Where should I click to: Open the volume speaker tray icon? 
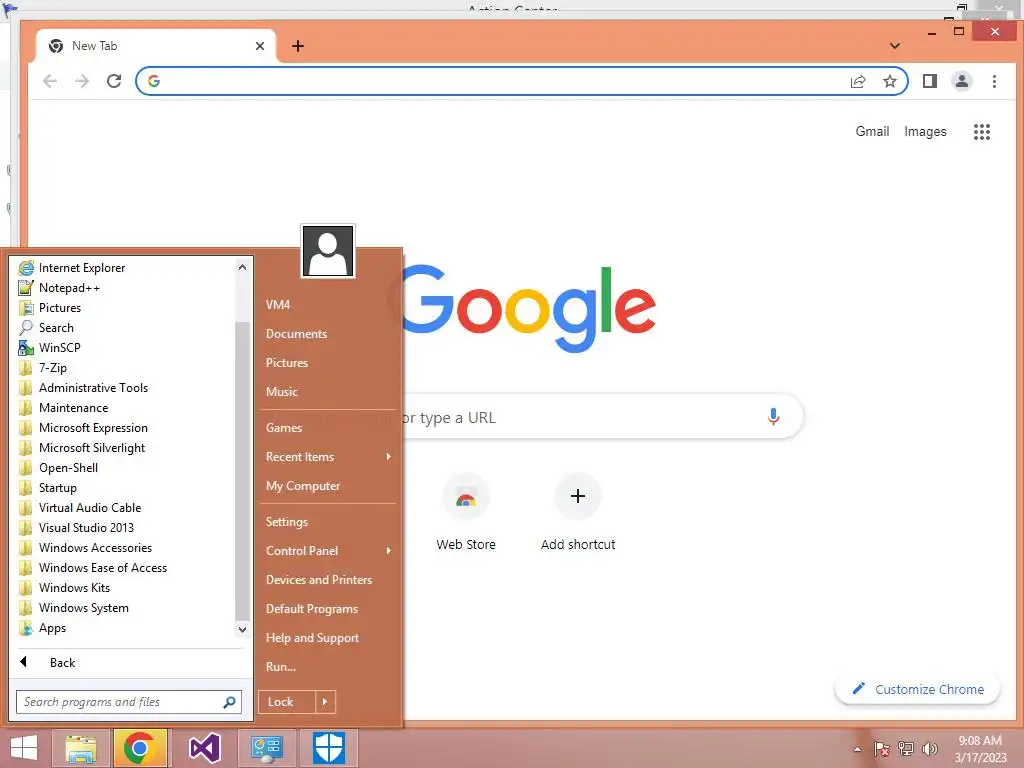(x=929, y=749)
